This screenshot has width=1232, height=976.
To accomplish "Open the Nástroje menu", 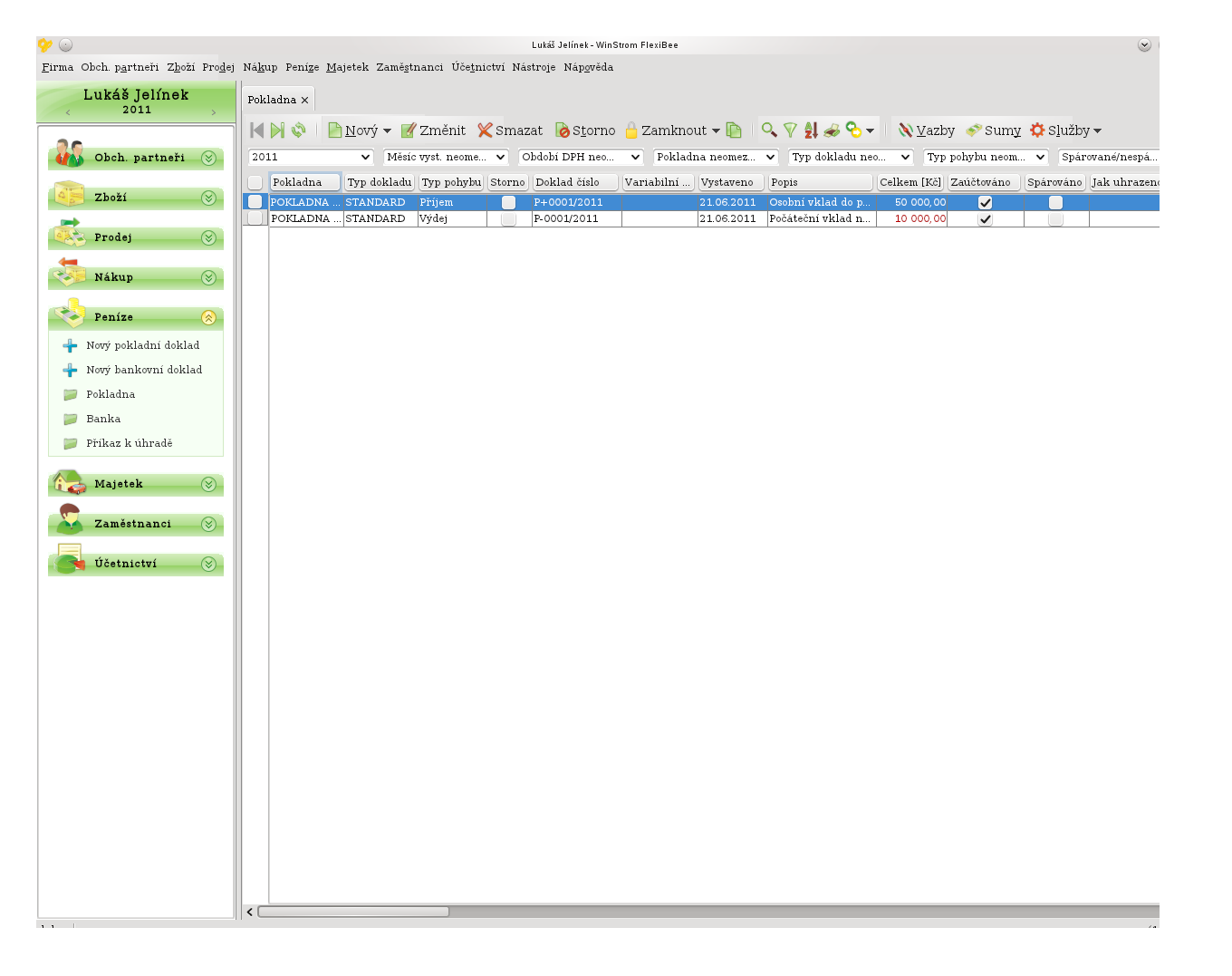I will (534, 67).
